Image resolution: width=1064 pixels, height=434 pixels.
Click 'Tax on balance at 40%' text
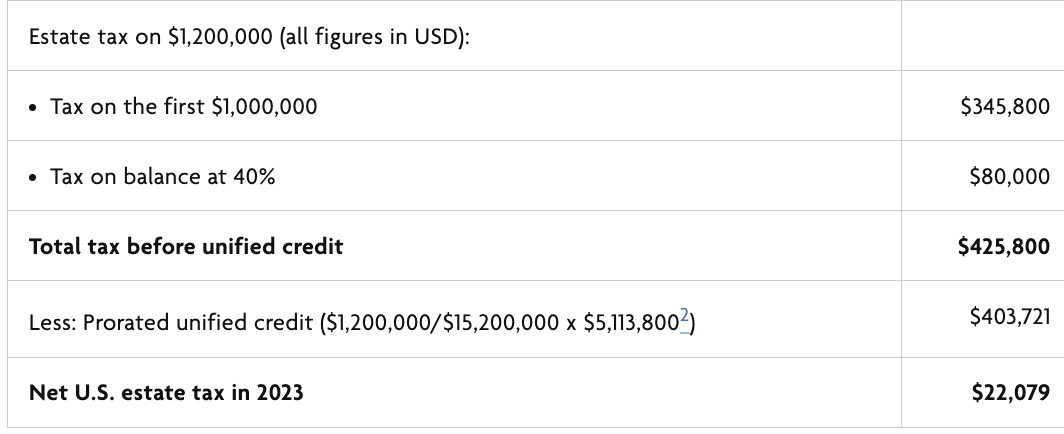coord(163,177)
